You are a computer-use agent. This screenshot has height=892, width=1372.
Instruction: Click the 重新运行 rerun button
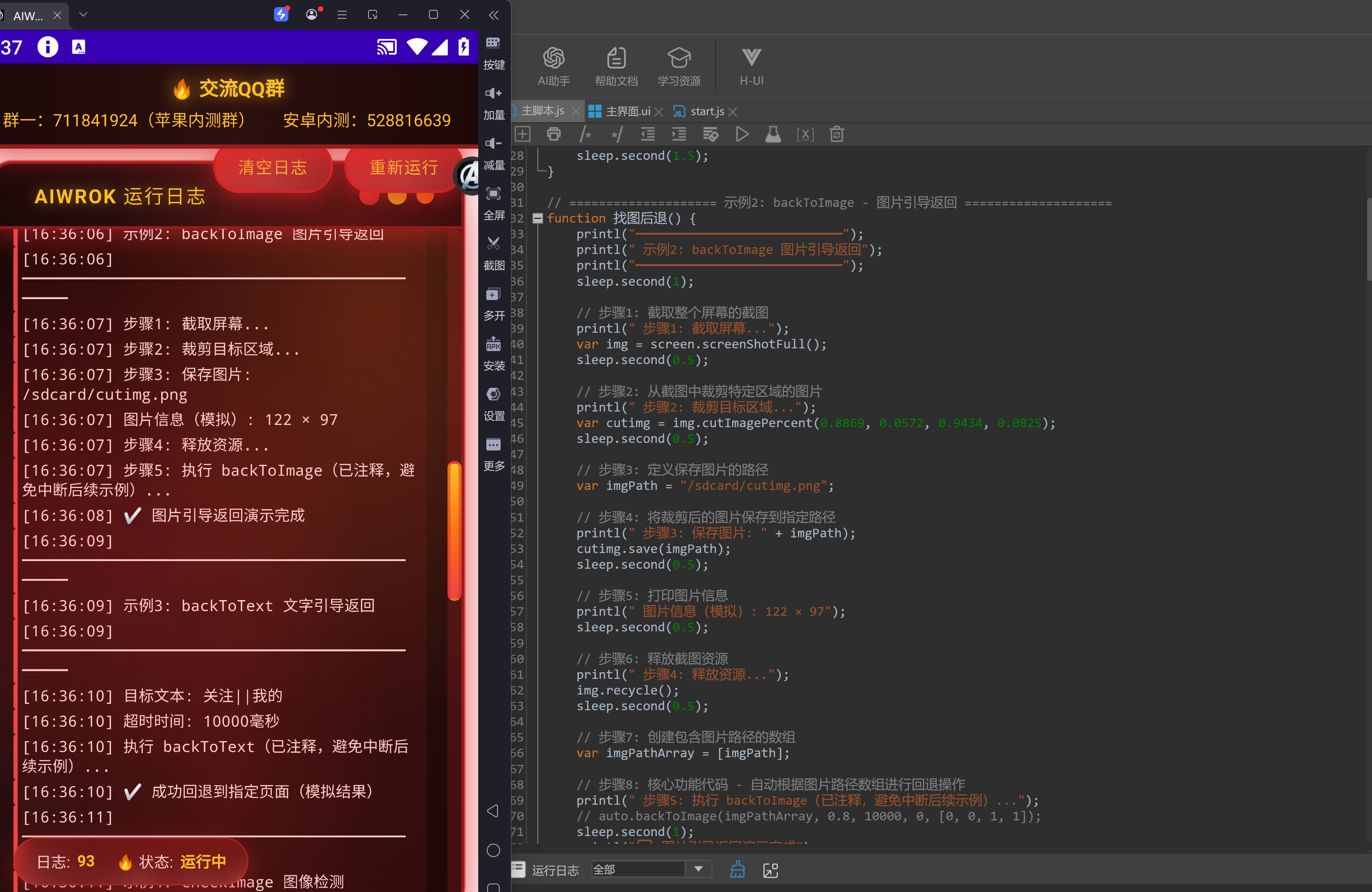pos(403,167)
